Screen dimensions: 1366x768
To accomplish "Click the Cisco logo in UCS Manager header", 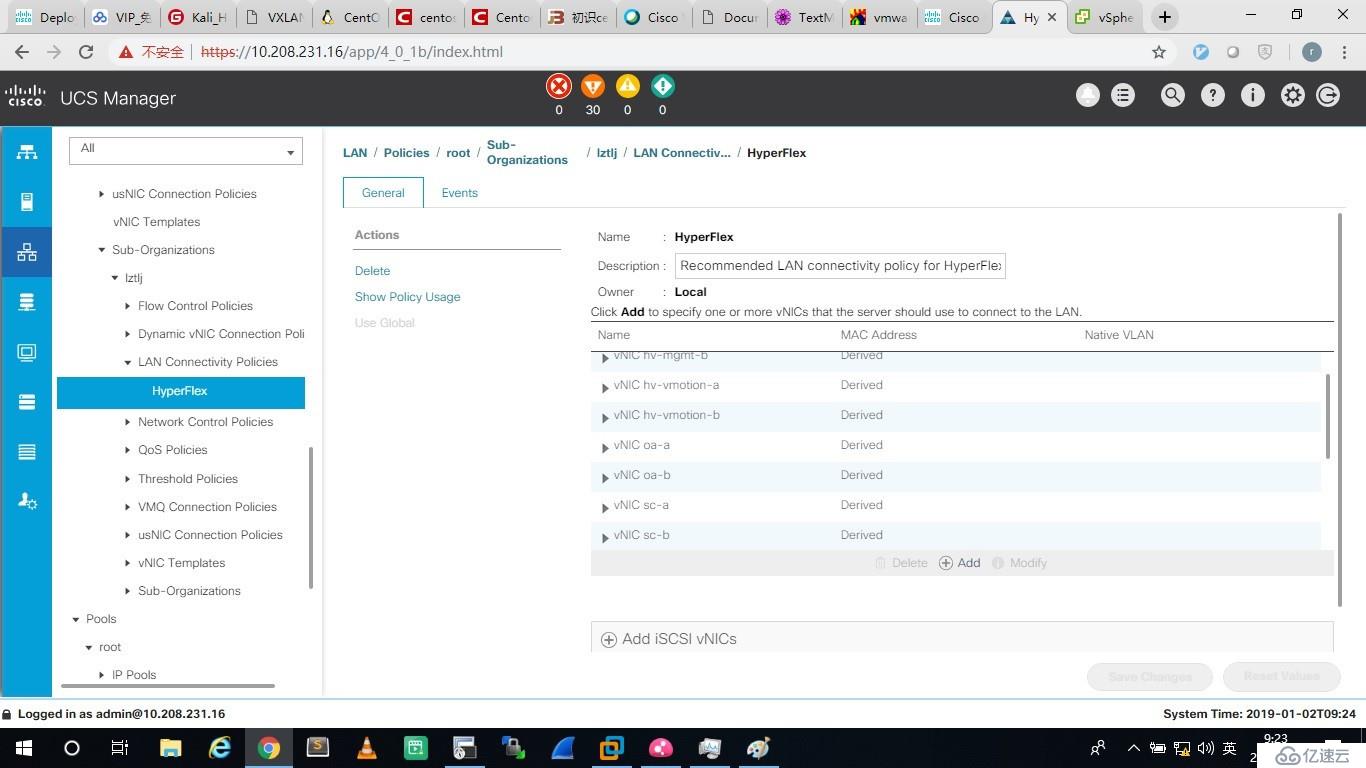I will click(x=25, y=97).
